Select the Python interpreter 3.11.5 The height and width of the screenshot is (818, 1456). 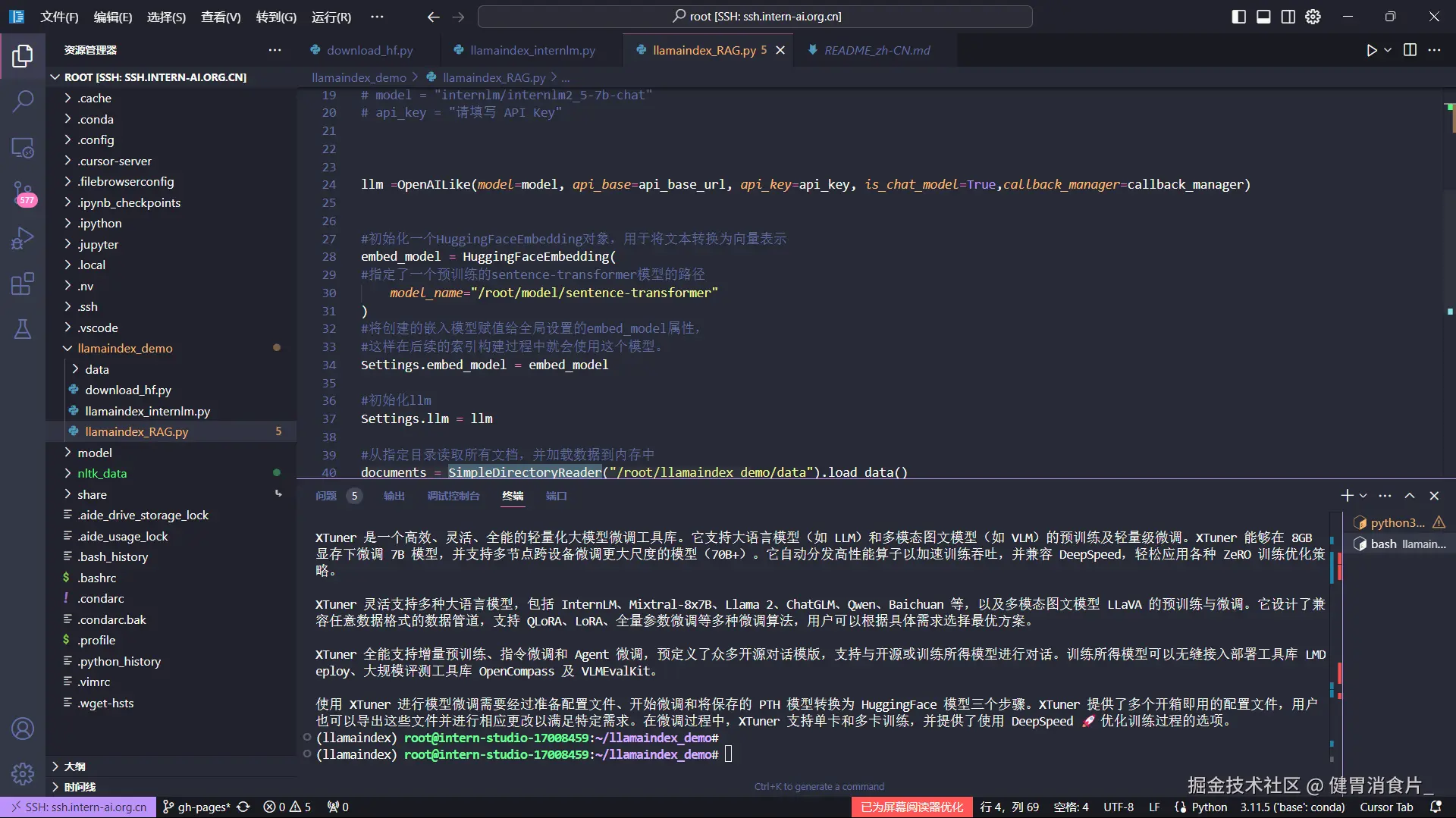[1292, 807]
